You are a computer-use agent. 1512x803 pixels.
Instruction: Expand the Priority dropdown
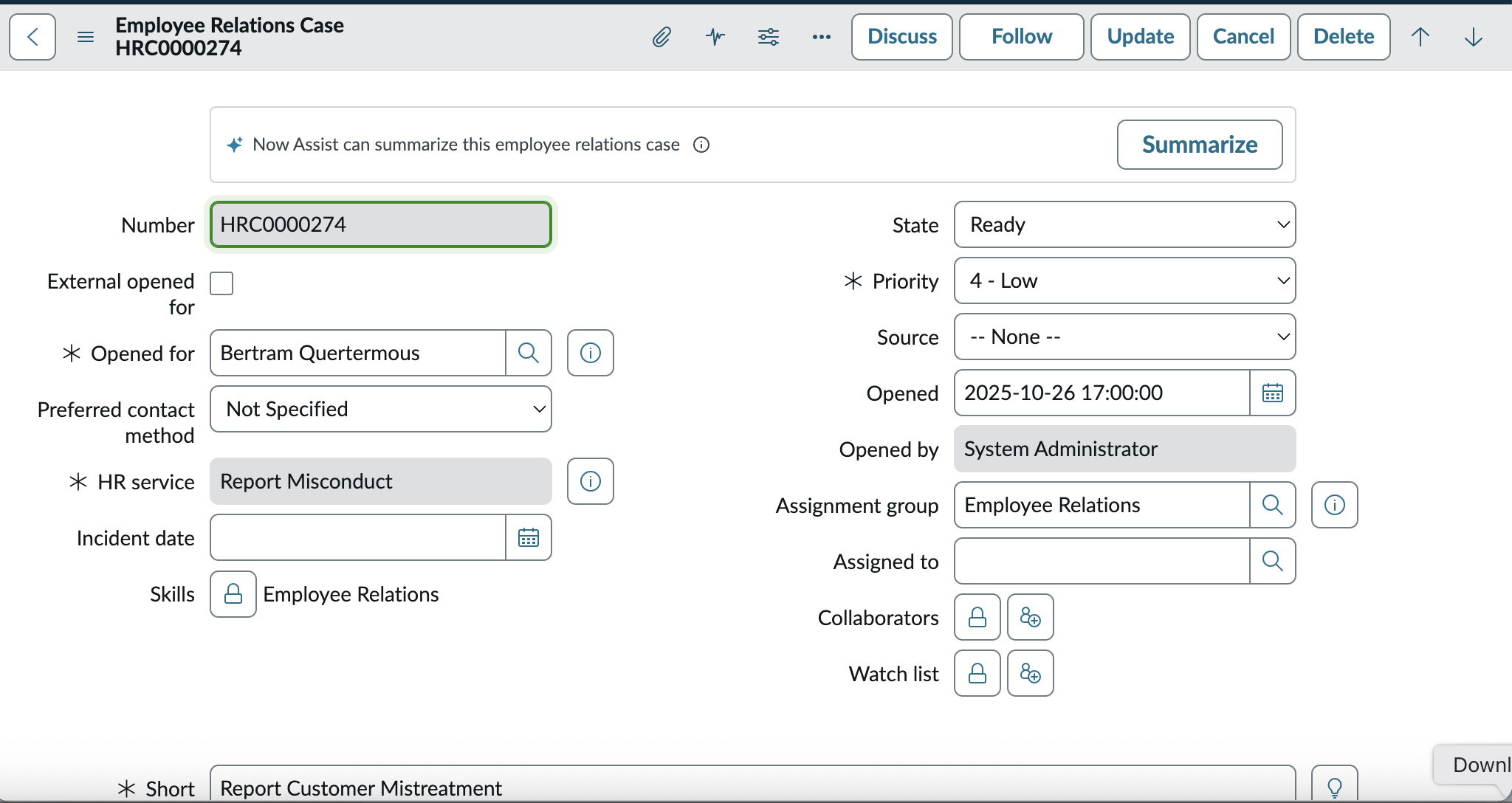[x=1125, y=280]
